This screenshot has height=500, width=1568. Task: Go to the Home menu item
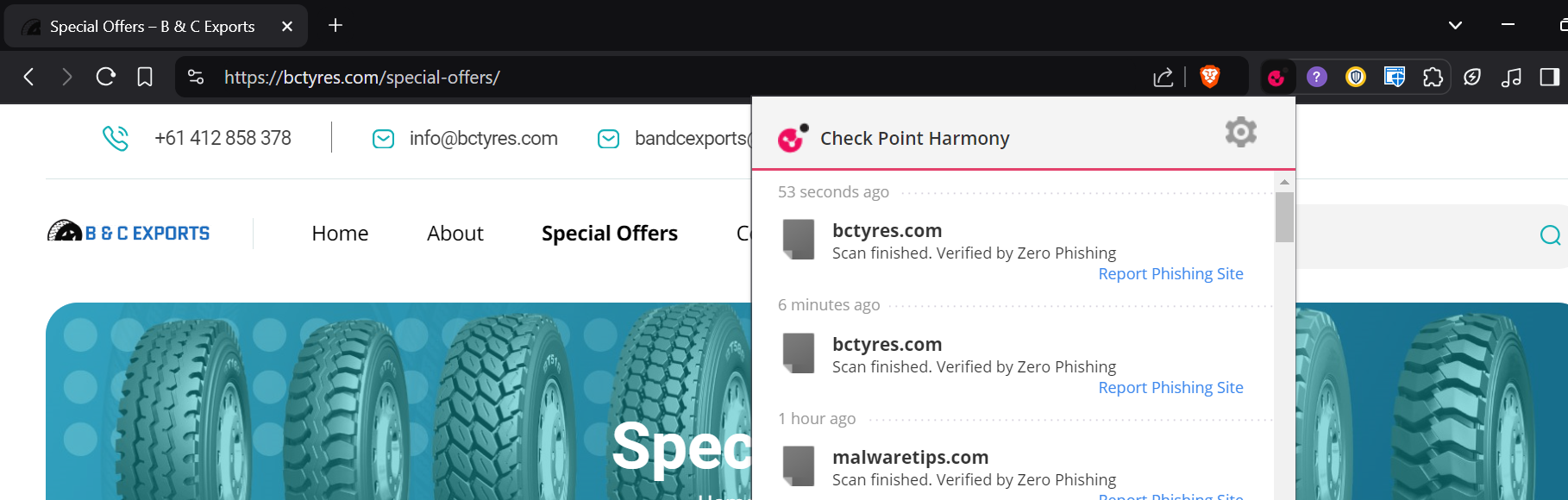click(x=340, y=234)
